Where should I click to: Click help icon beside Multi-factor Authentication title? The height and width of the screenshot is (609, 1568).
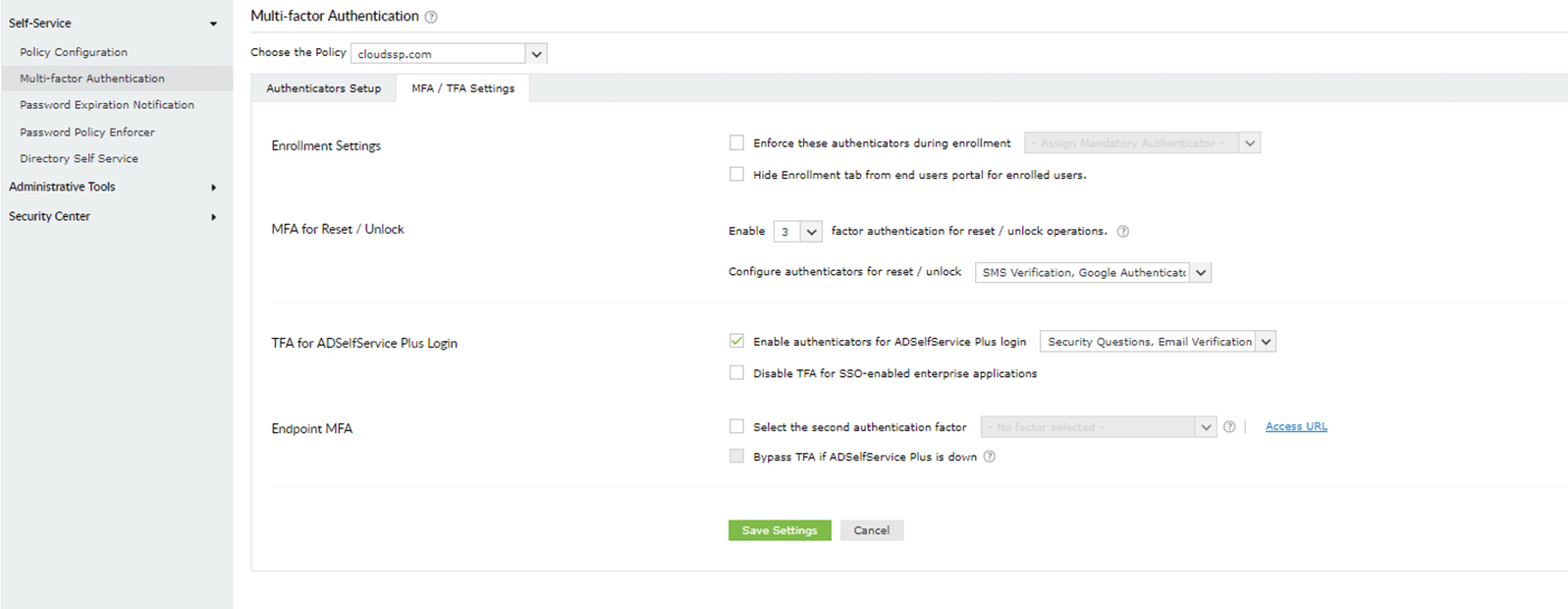point(431,17)
